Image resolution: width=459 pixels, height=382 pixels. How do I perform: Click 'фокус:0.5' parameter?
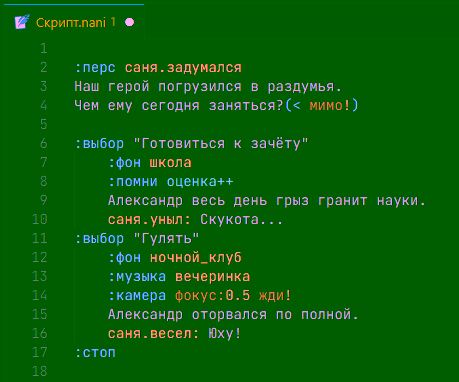(213, 296)
